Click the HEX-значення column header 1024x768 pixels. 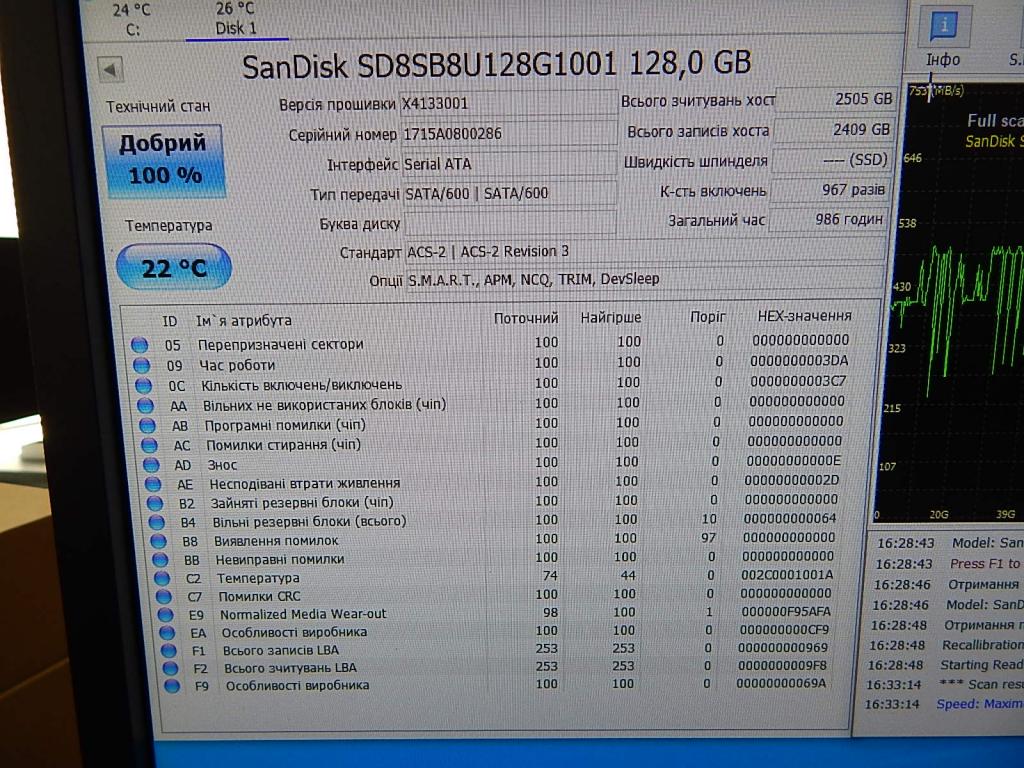point(804,316)
